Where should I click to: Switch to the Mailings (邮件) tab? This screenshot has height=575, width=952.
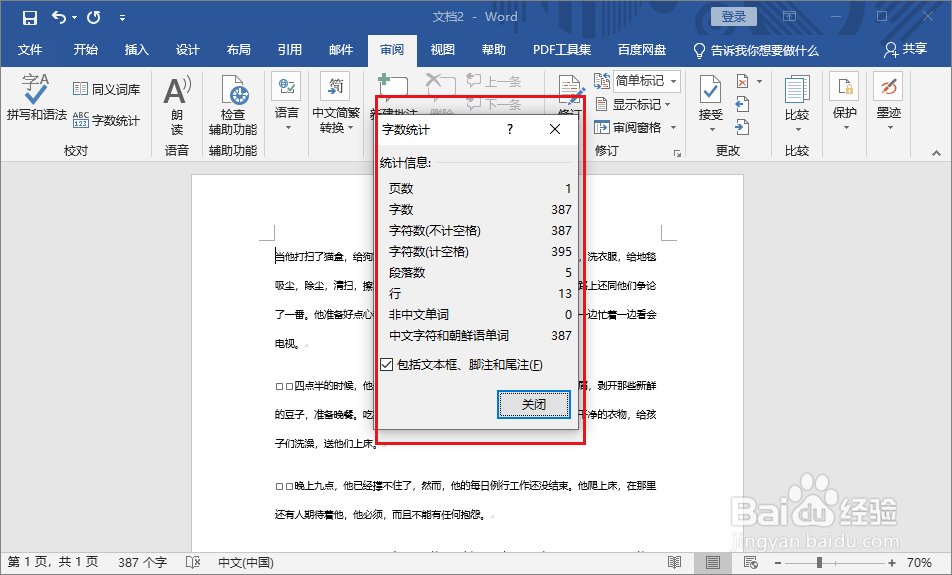tap(341, 50)
